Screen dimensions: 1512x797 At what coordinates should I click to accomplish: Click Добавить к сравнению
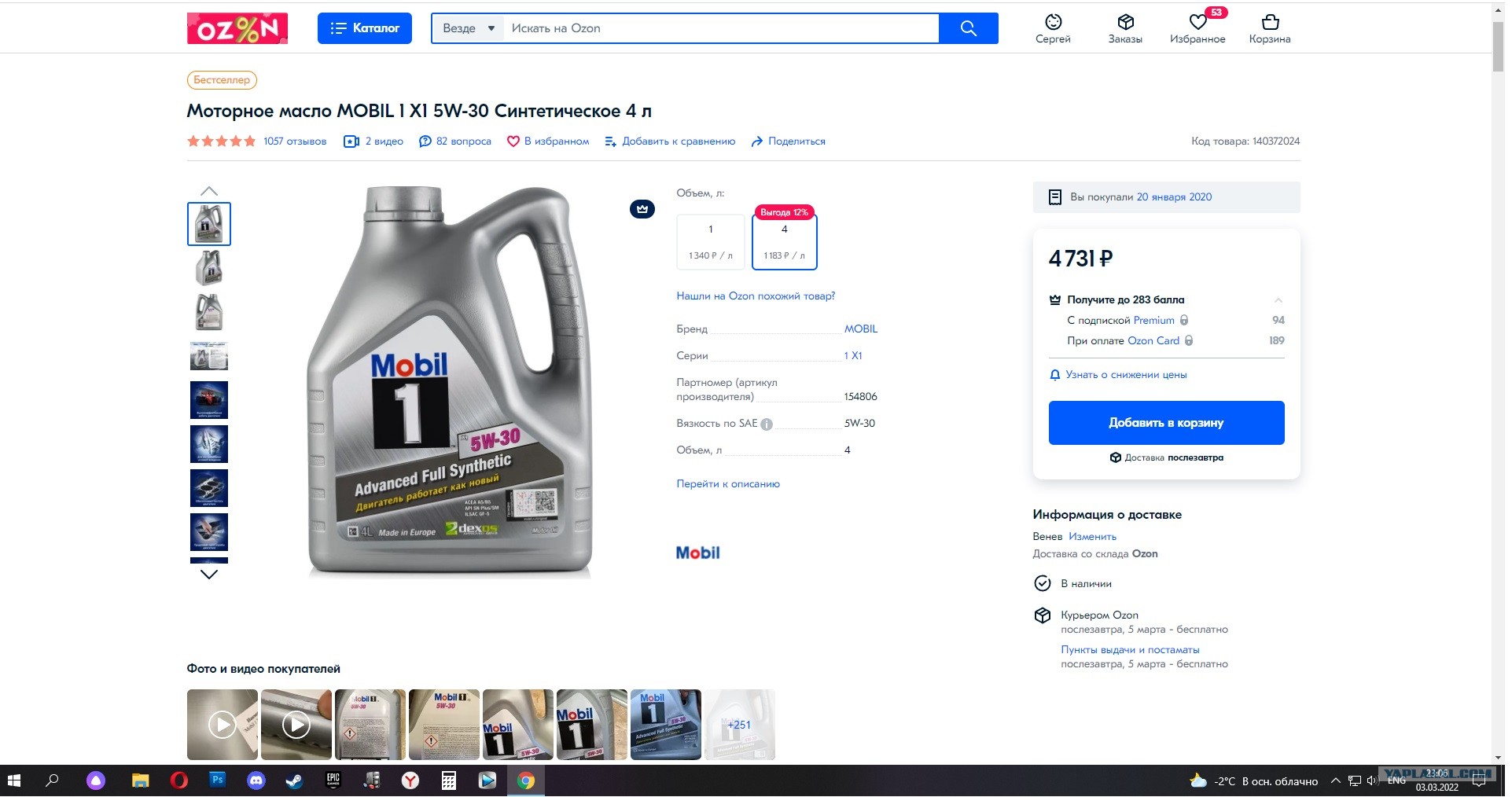[x=670, y=141]
